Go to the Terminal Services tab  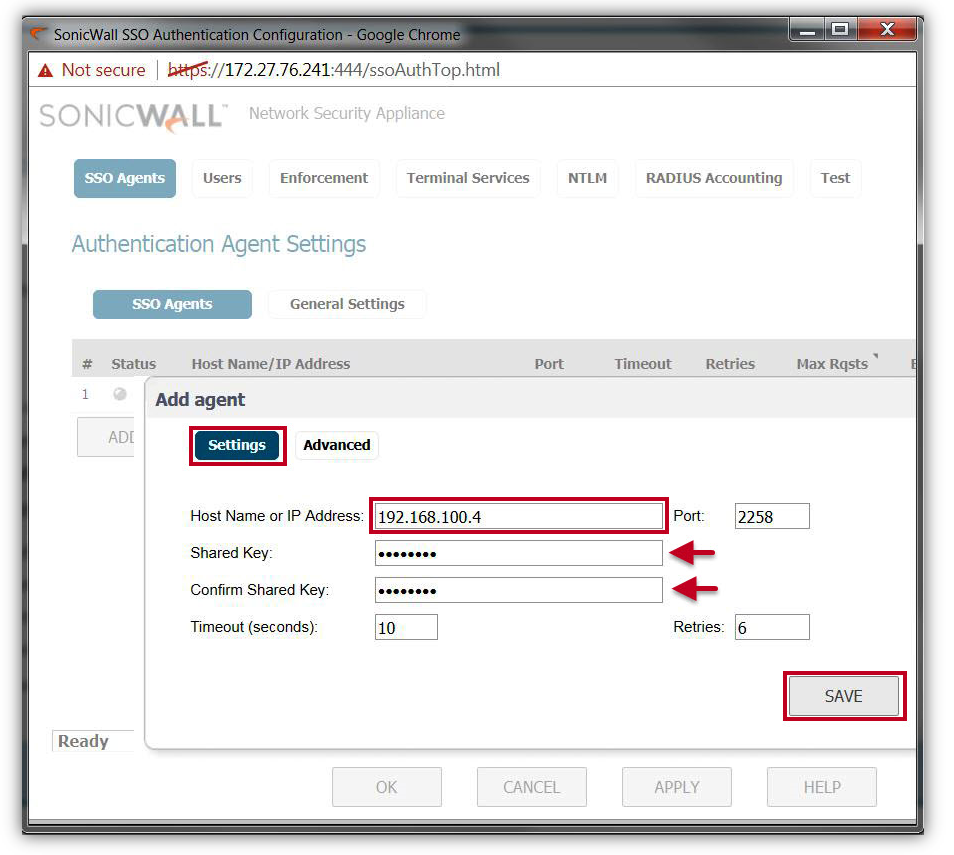pos(468,178)
